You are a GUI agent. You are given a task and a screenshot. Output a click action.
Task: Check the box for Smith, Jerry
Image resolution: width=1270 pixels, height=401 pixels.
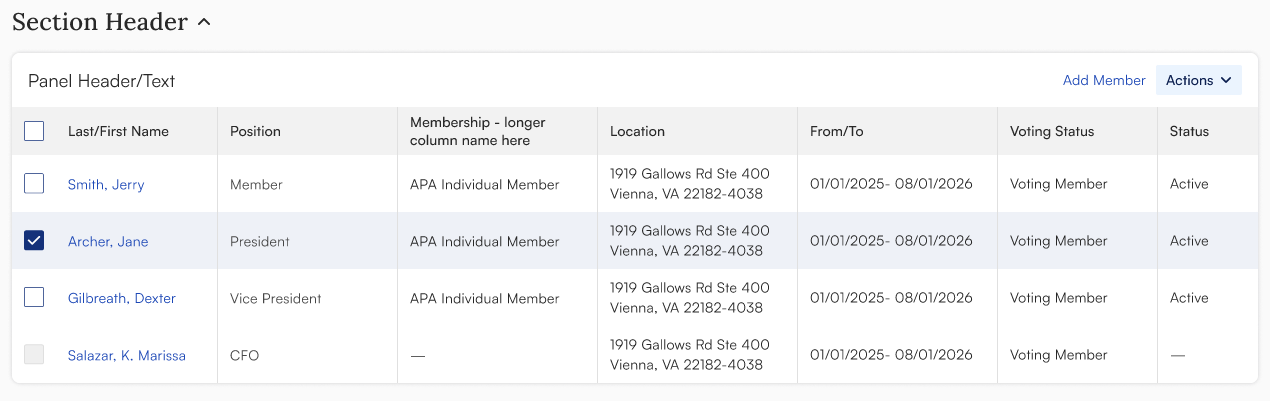[34, 184]
